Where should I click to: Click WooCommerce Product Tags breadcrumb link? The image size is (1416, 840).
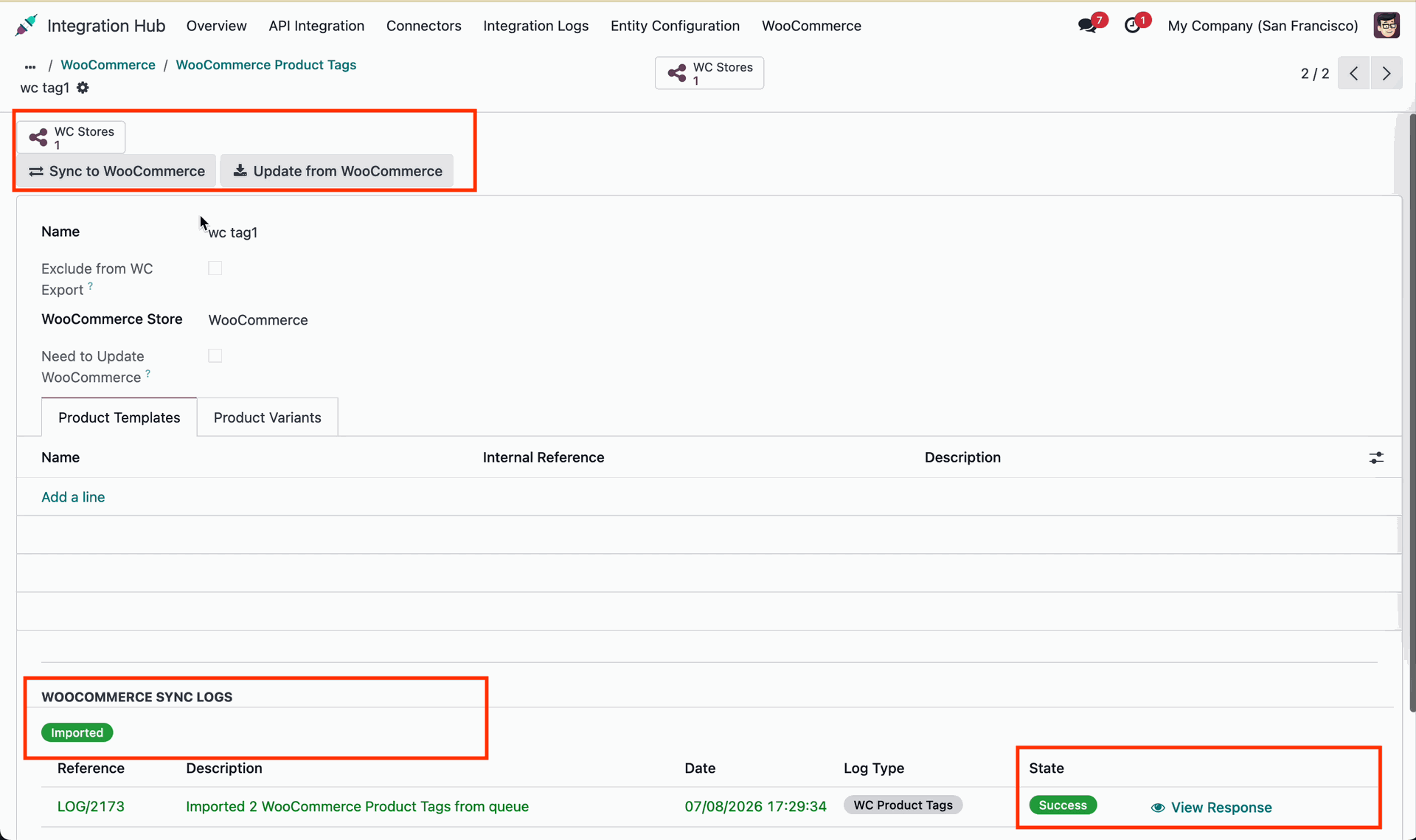265,65
